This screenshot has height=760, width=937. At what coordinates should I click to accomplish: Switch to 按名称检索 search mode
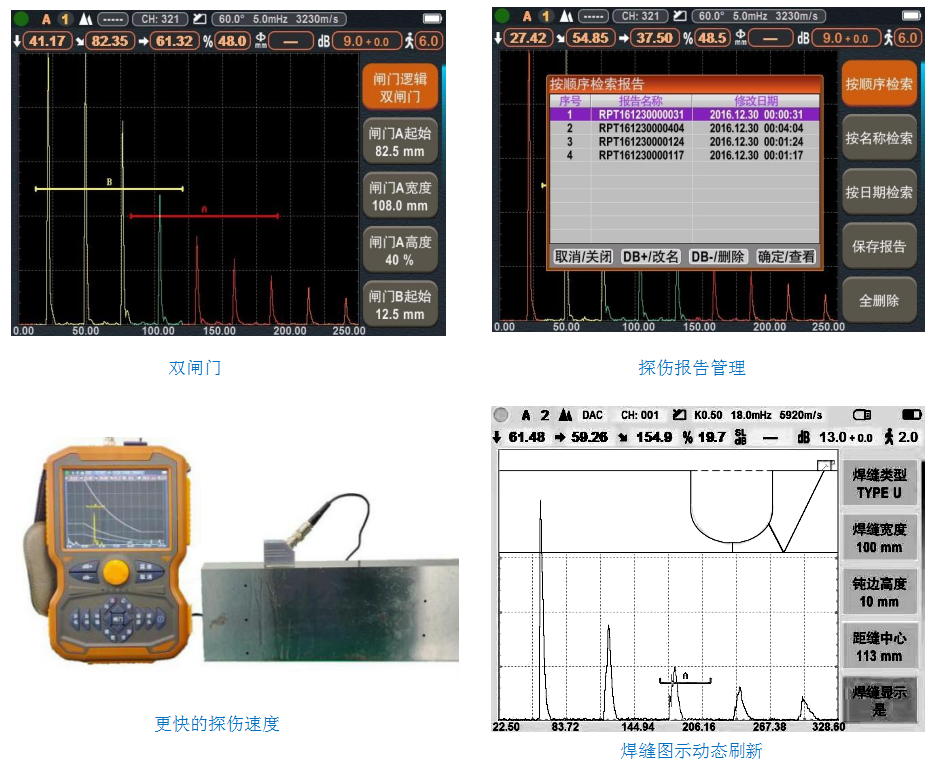click(878, 138)
